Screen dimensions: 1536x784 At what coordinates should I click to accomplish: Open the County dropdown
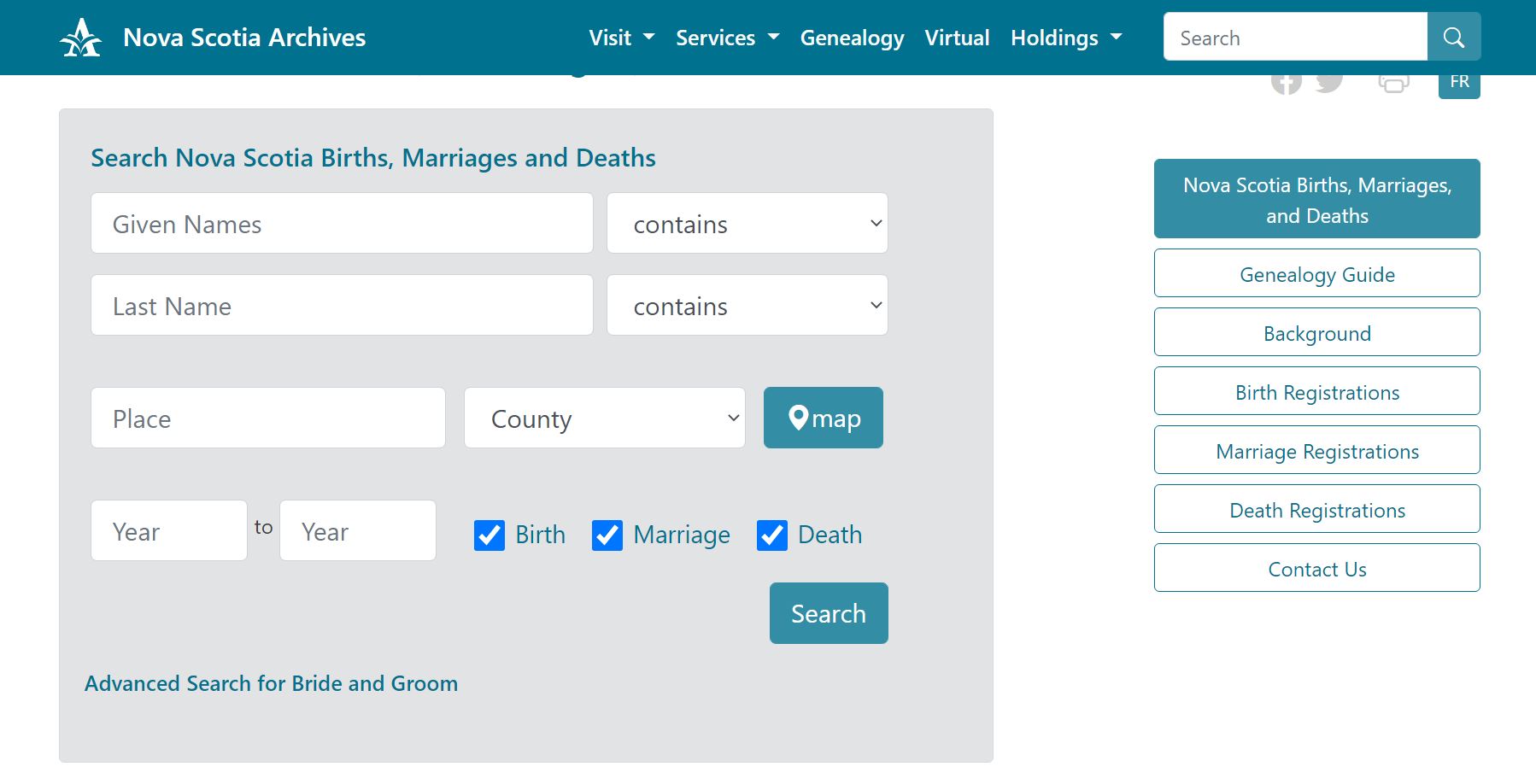click(x=604, y=418)
